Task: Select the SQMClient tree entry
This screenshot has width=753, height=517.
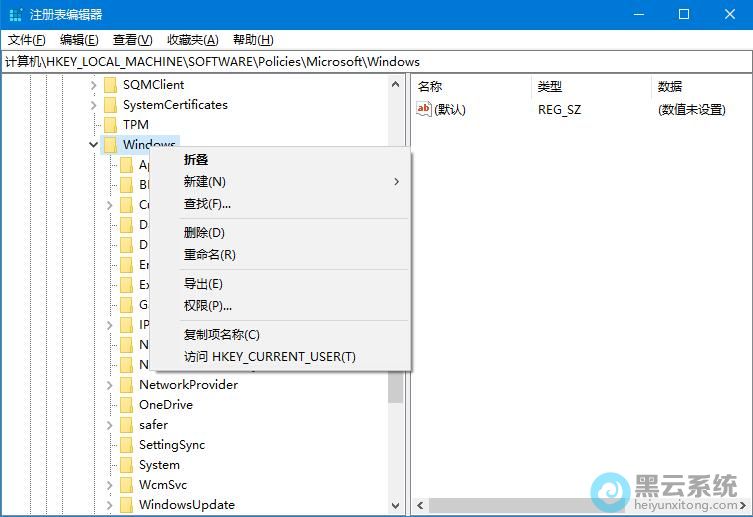Action: (153, 85)
